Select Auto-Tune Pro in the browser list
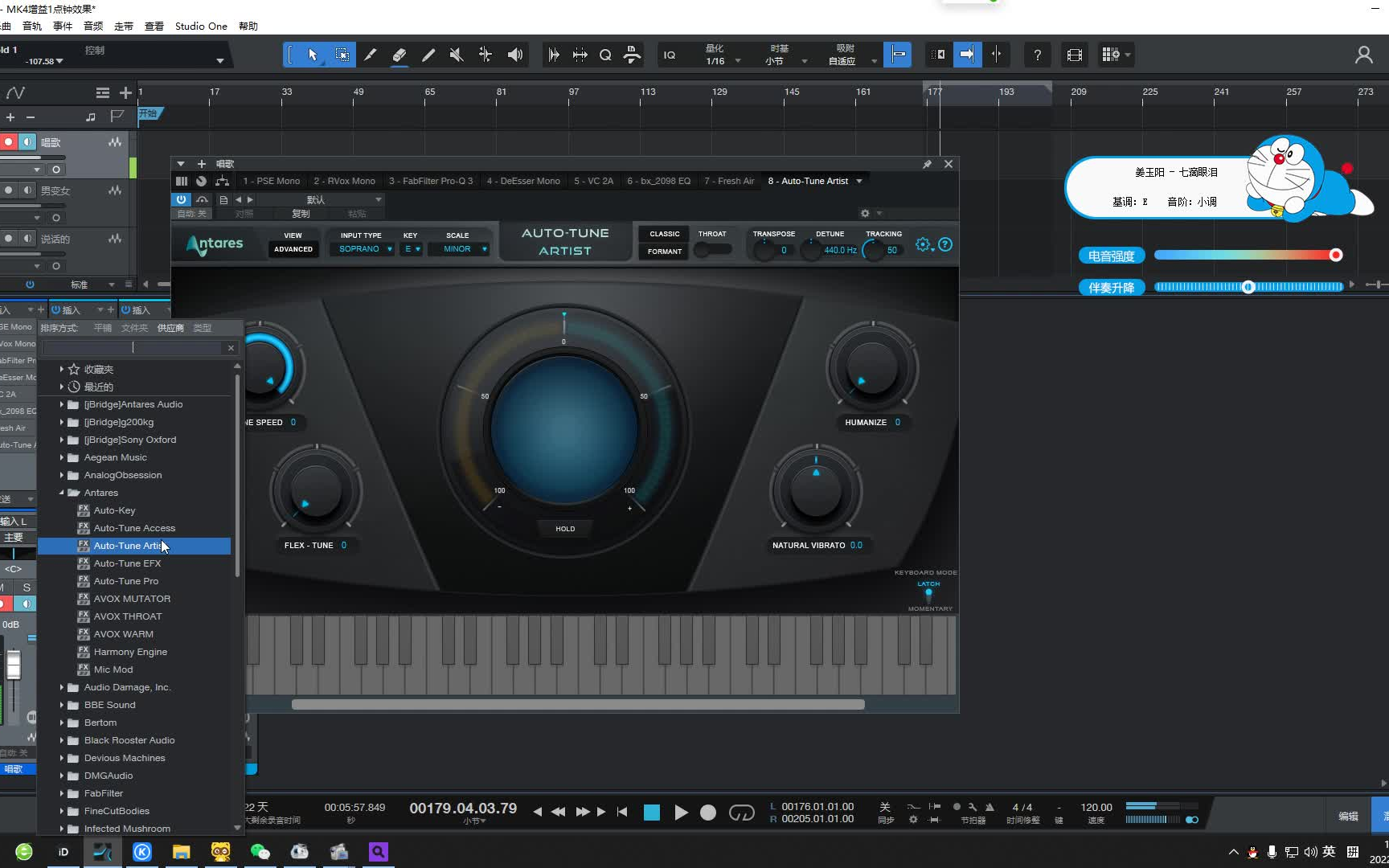This screenshot has height=868, width=1389. click(126, 581)
